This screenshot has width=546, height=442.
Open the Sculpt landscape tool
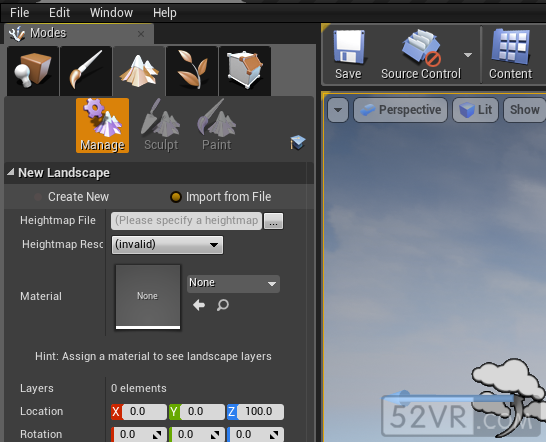(x=161, y=125)
